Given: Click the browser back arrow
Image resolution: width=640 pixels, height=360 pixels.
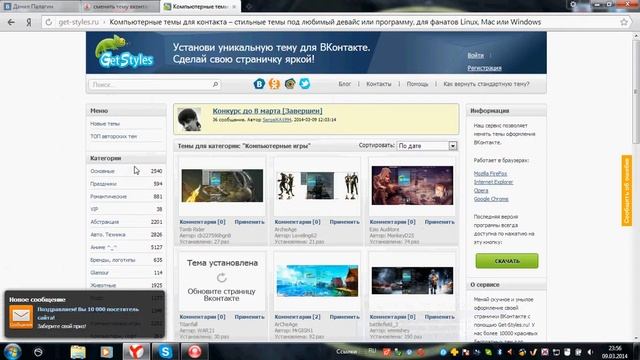Looking at the screenshot, I should pyautogui.click(x=11, y=22).
